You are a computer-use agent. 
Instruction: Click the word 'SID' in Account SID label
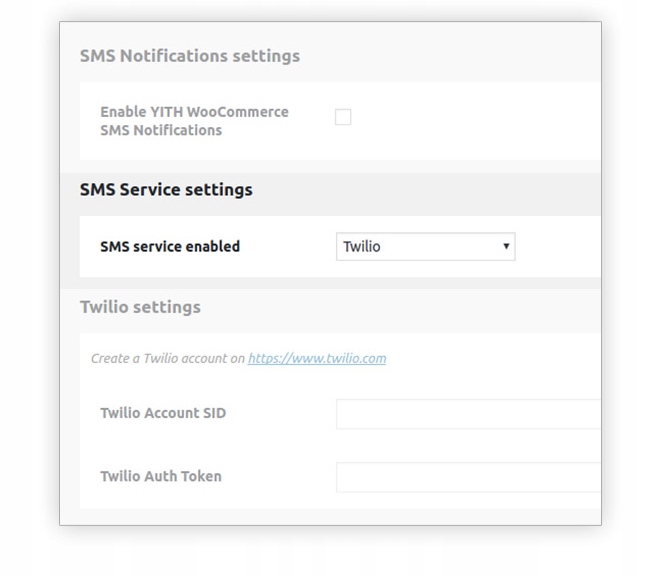coord(211,413)
